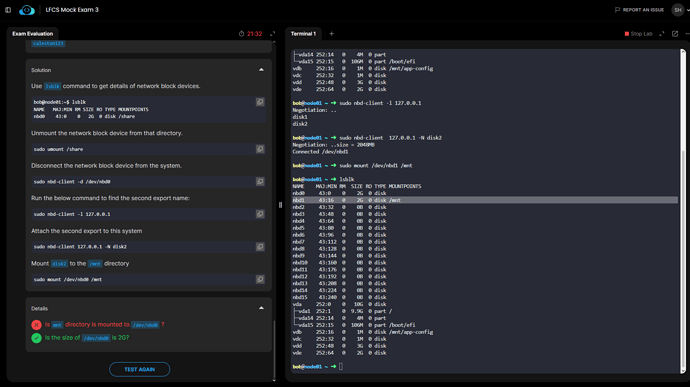Copy the nbd-client -d /dev/nbd0 command
Screen dimensions: 690x387
[260, 181]
